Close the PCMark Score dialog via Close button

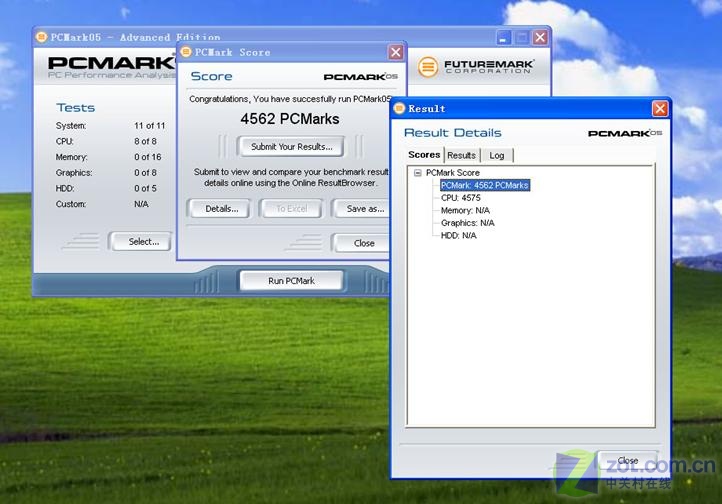(x=362, y=243)
